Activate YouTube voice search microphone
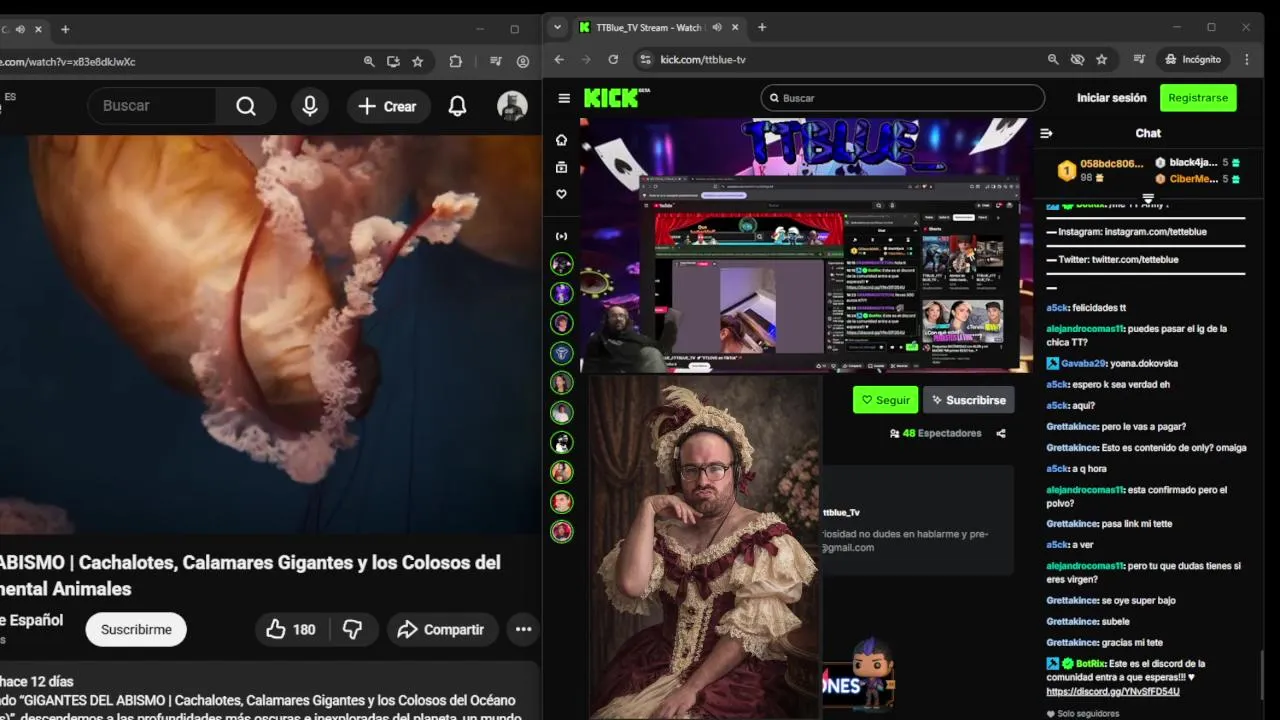 (310, 106)
